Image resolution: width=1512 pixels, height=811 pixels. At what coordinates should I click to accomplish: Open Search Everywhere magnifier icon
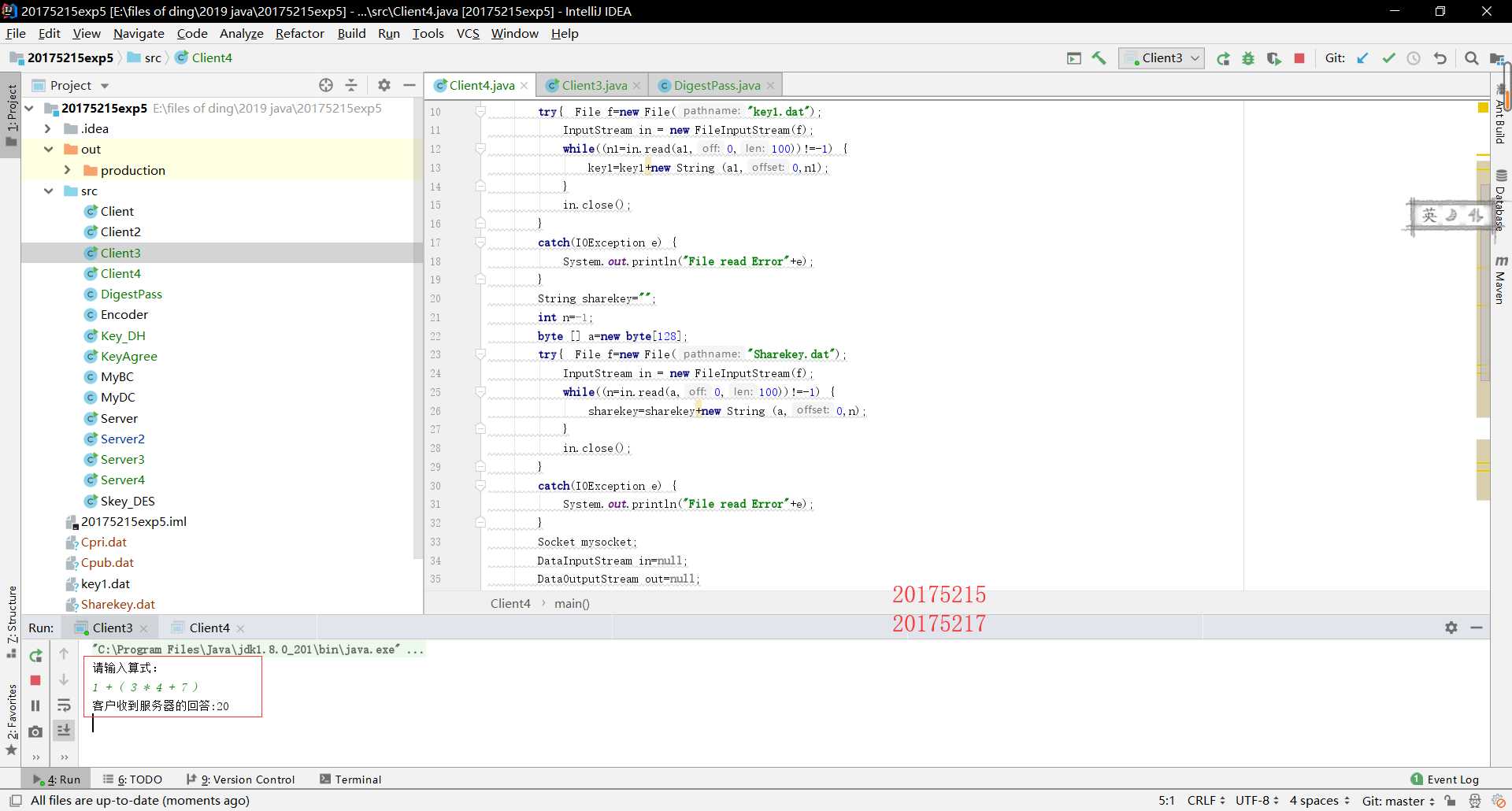point(1471,58)
